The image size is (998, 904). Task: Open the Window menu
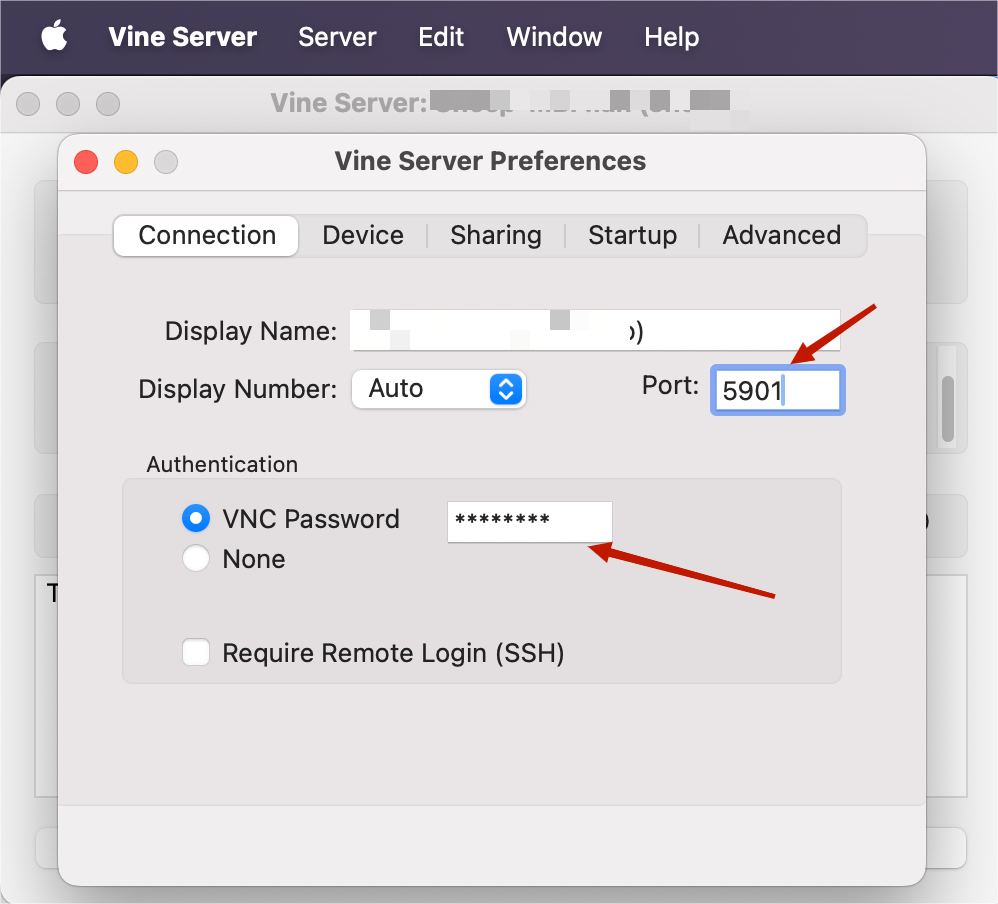point(554,37)
